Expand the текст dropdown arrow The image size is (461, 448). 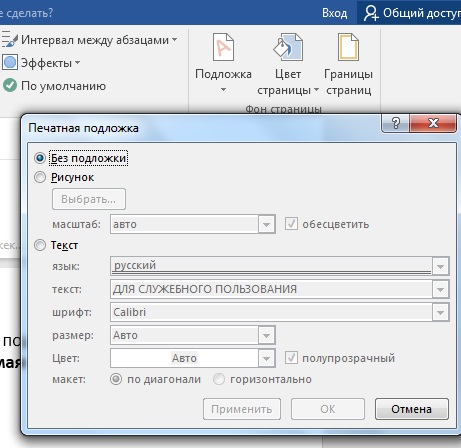coord(440,289)
